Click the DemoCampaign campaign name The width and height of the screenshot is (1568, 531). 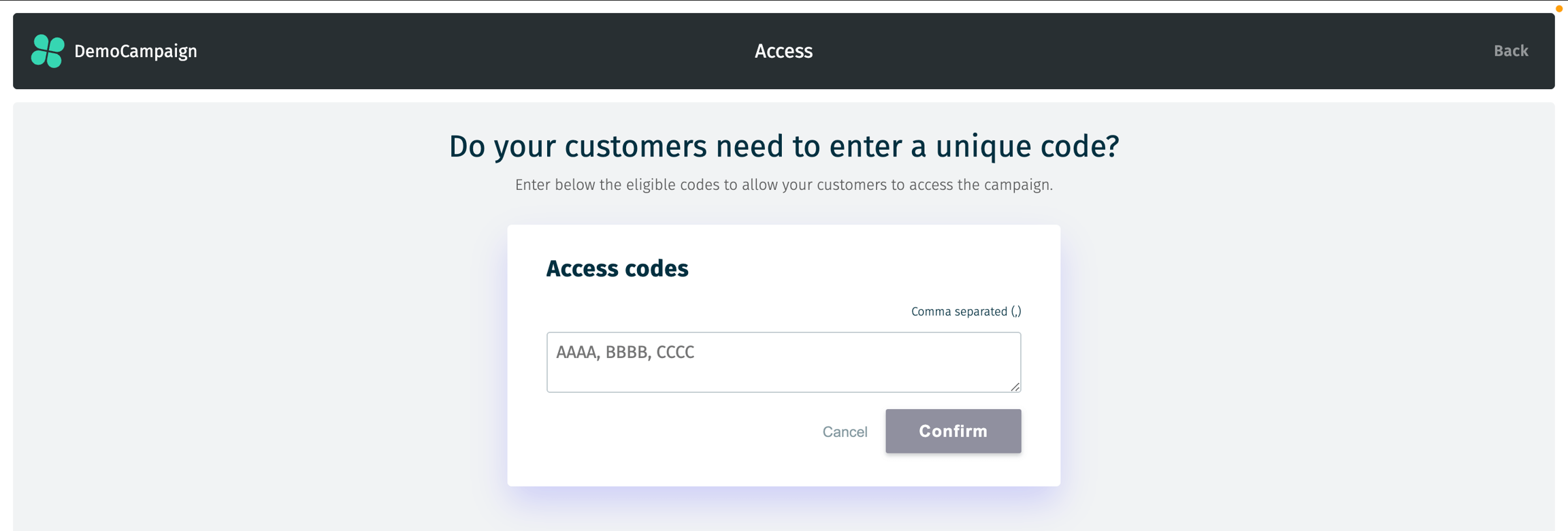(135, 51)
